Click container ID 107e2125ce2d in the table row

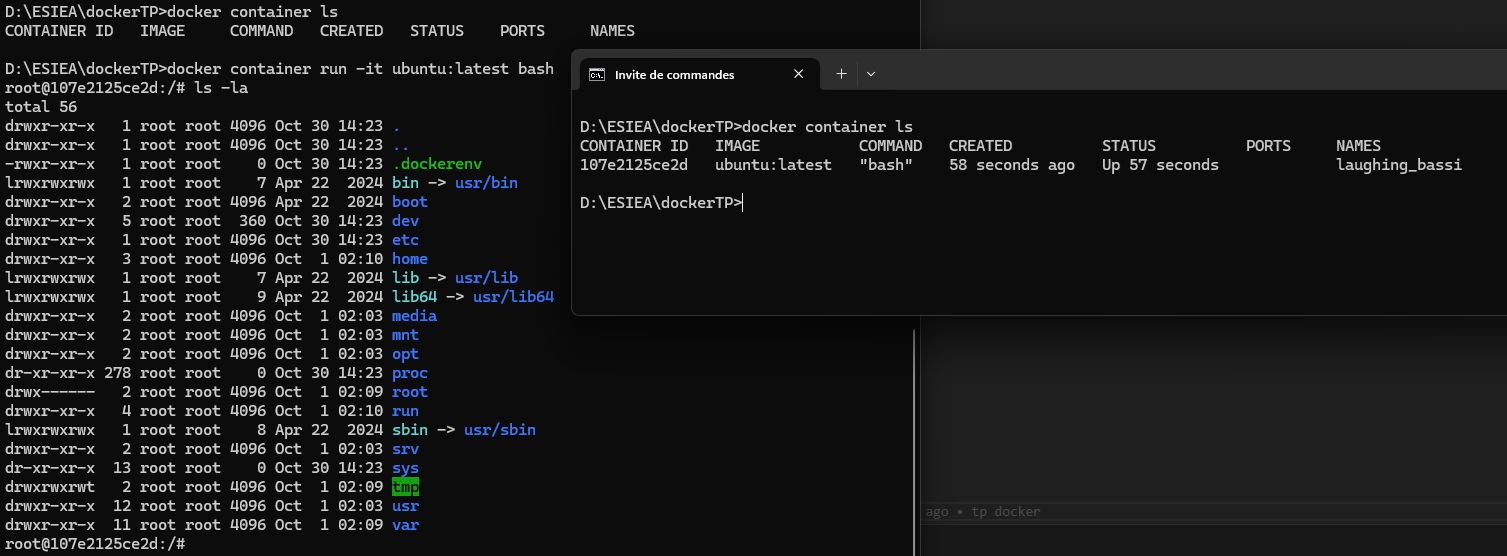click(x=633, y=165)
